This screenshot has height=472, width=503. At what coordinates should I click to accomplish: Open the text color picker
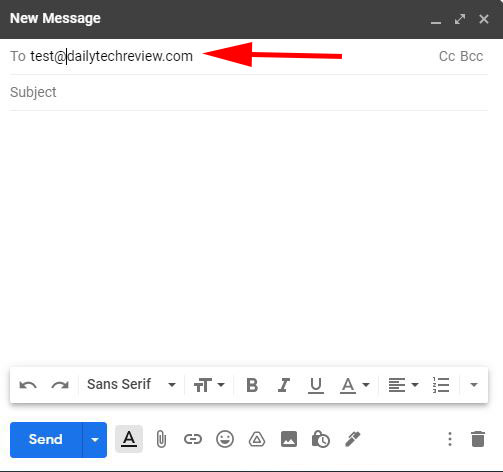point(355,385)
